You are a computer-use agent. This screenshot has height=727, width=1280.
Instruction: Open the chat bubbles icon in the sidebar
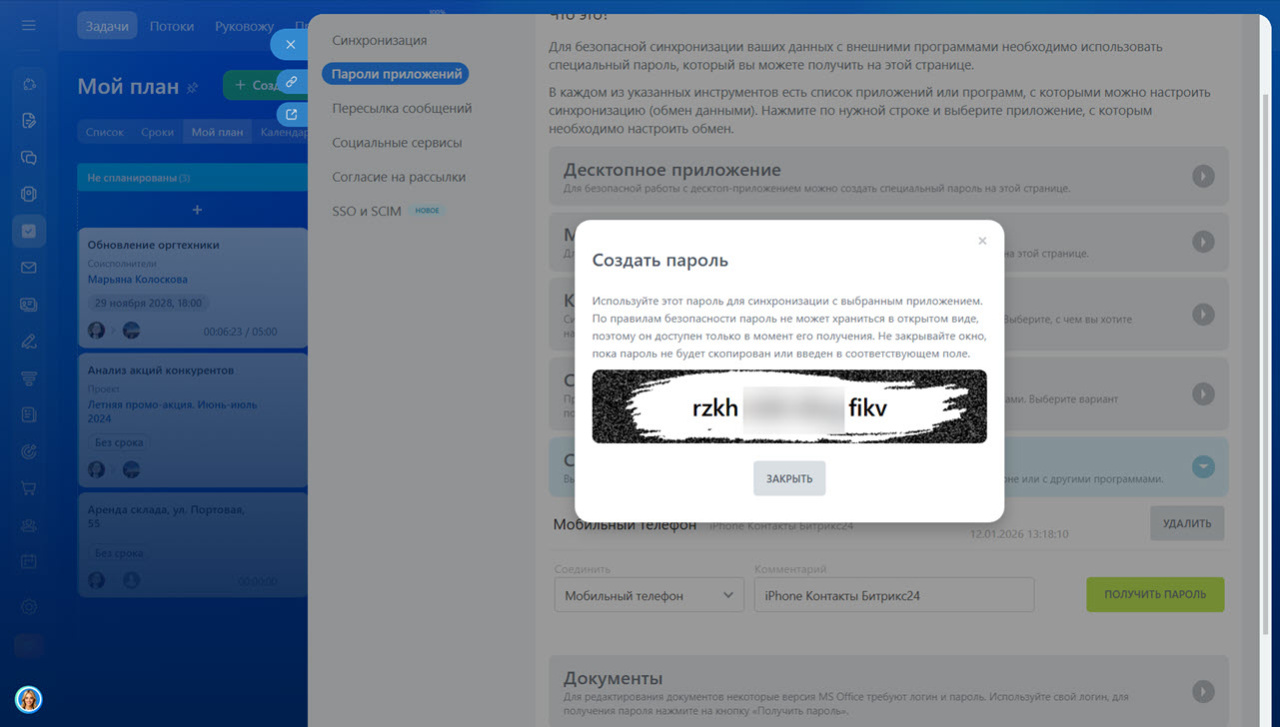(x=28, y=157)
